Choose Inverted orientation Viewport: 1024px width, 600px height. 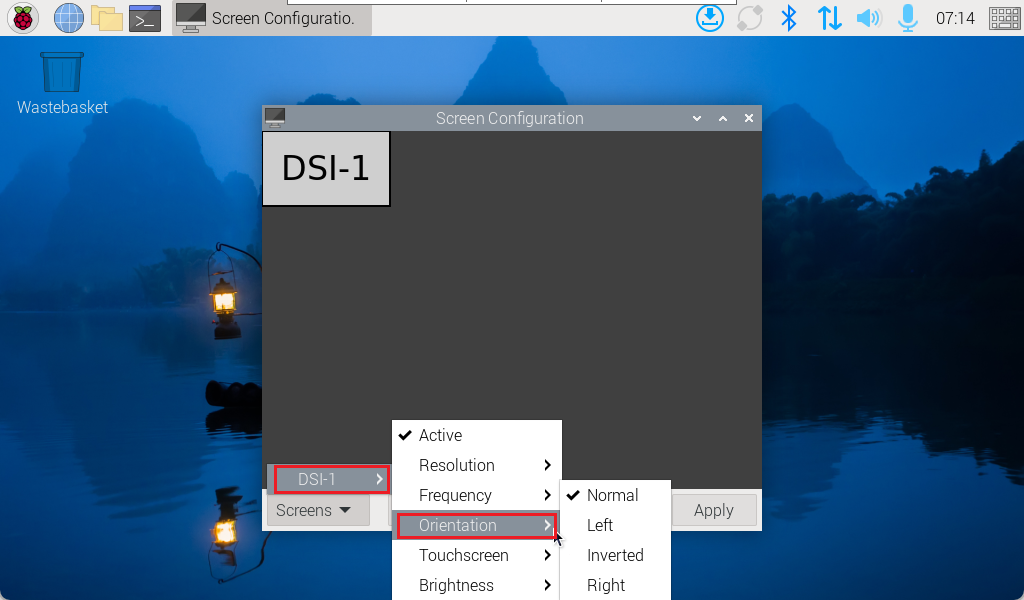[x=615, y=555]
